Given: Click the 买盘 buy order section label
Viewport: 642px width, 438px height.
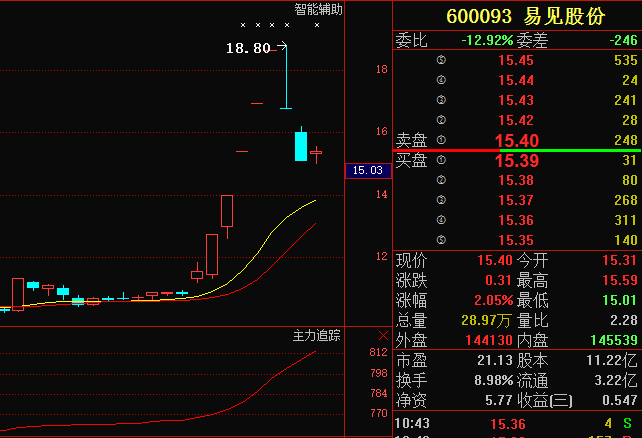Looking at the screenshot, I should coord(411,161).
